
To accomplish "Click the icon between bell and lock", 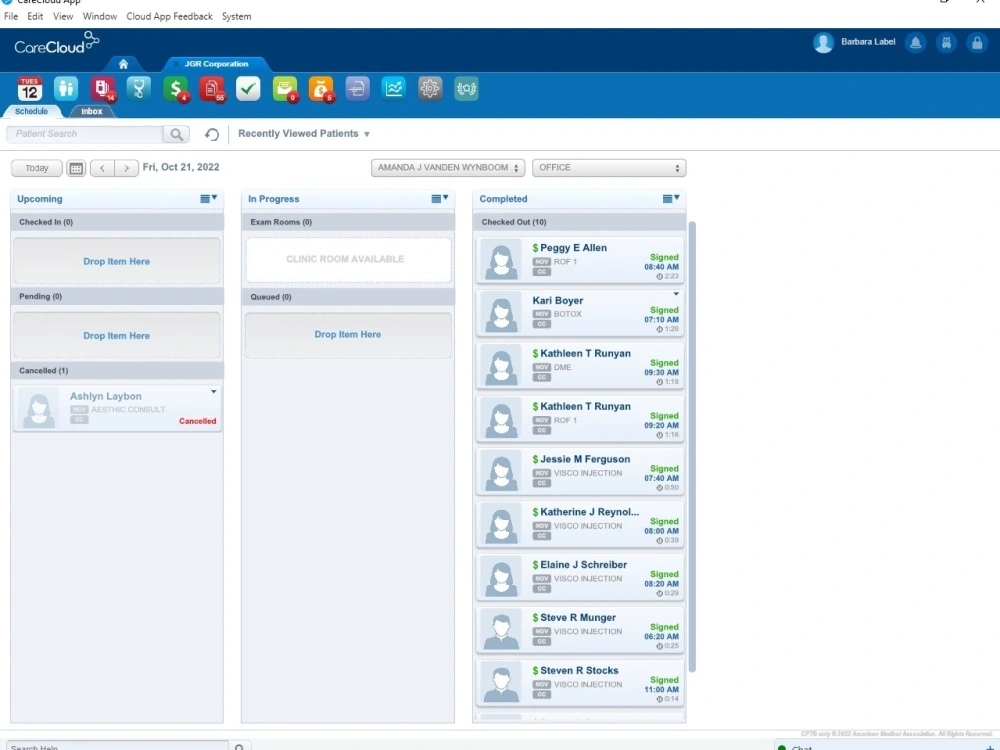I will point(946,43).
